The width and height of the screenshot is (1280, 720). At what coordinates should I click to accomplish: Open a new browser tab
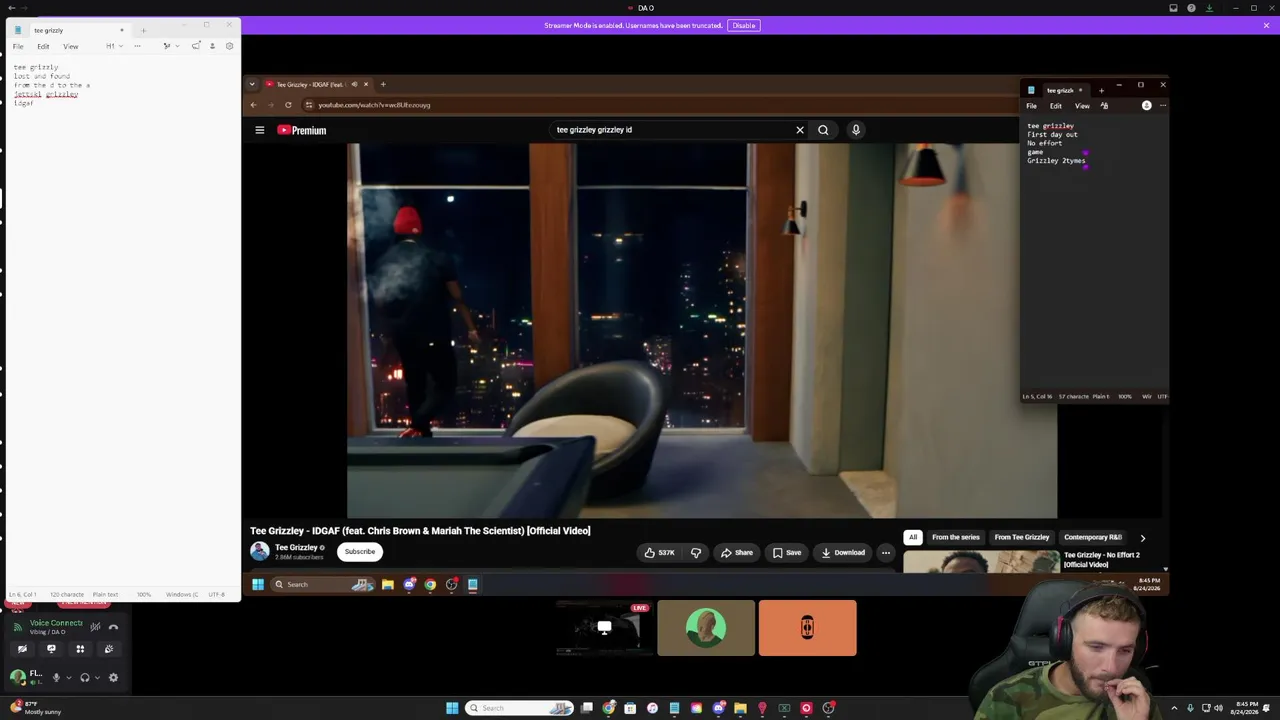pos(383,84)
